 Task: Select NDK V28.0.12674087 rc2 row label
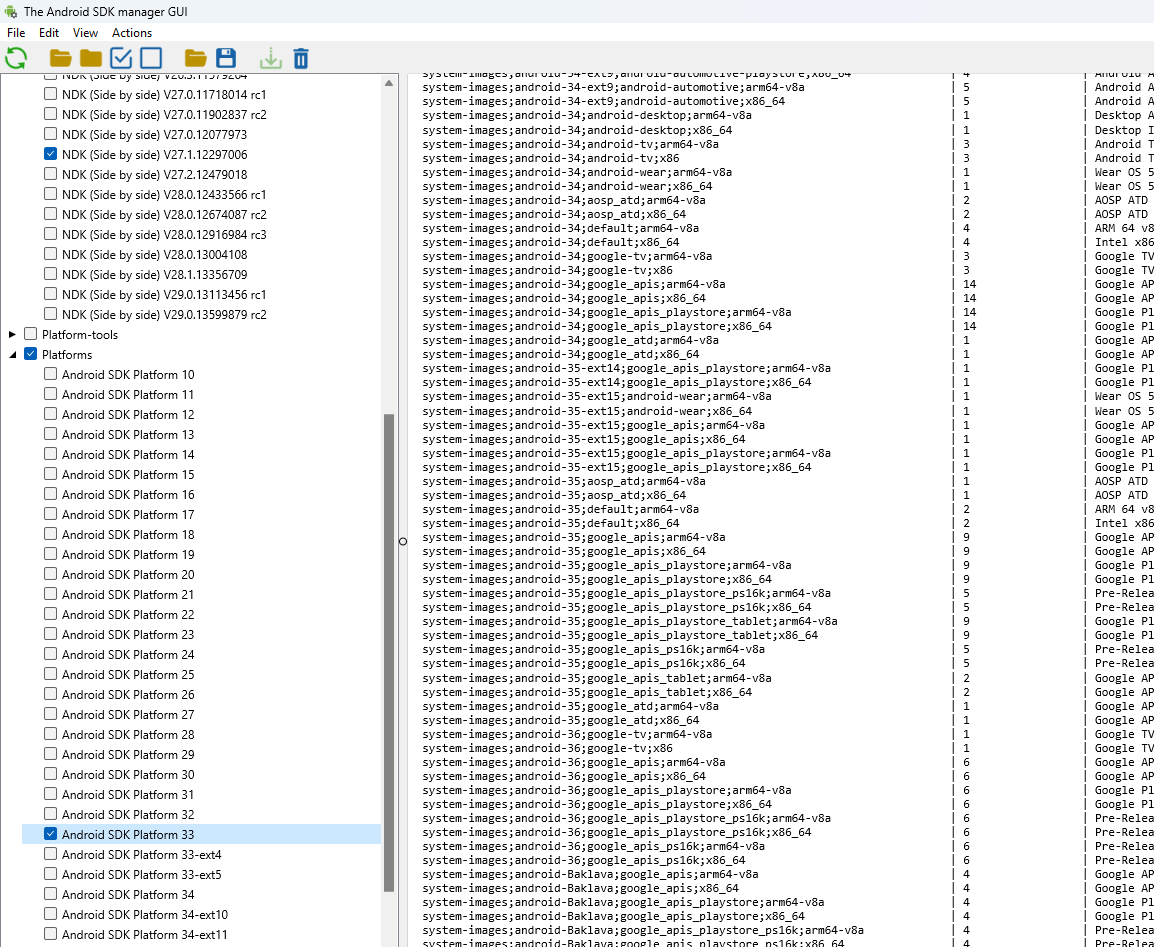(x=164, y=214)
